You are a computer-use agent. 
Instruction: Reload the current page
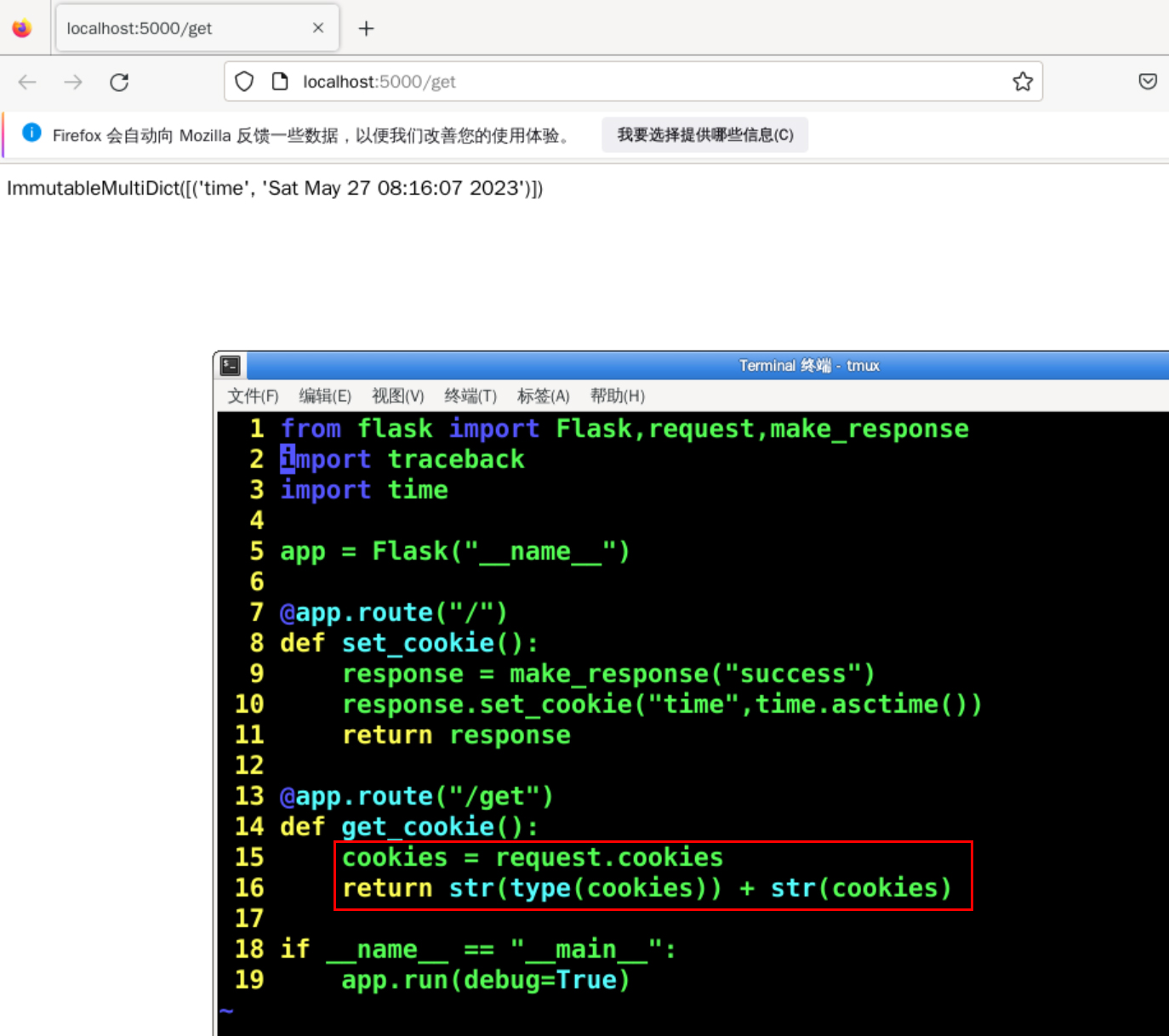(119, 82)
